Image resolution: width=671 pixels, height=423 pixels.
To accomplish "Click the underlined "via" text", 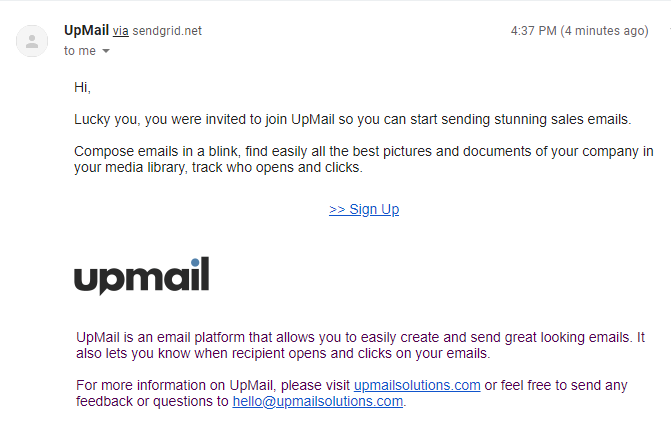I will coord(120,31).
